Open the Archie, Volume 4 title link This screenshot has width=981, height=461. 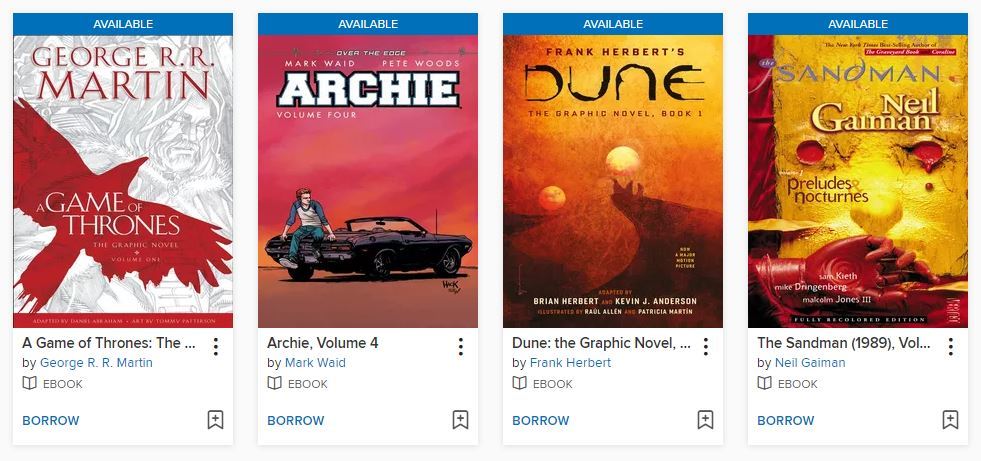pos(323,343)
